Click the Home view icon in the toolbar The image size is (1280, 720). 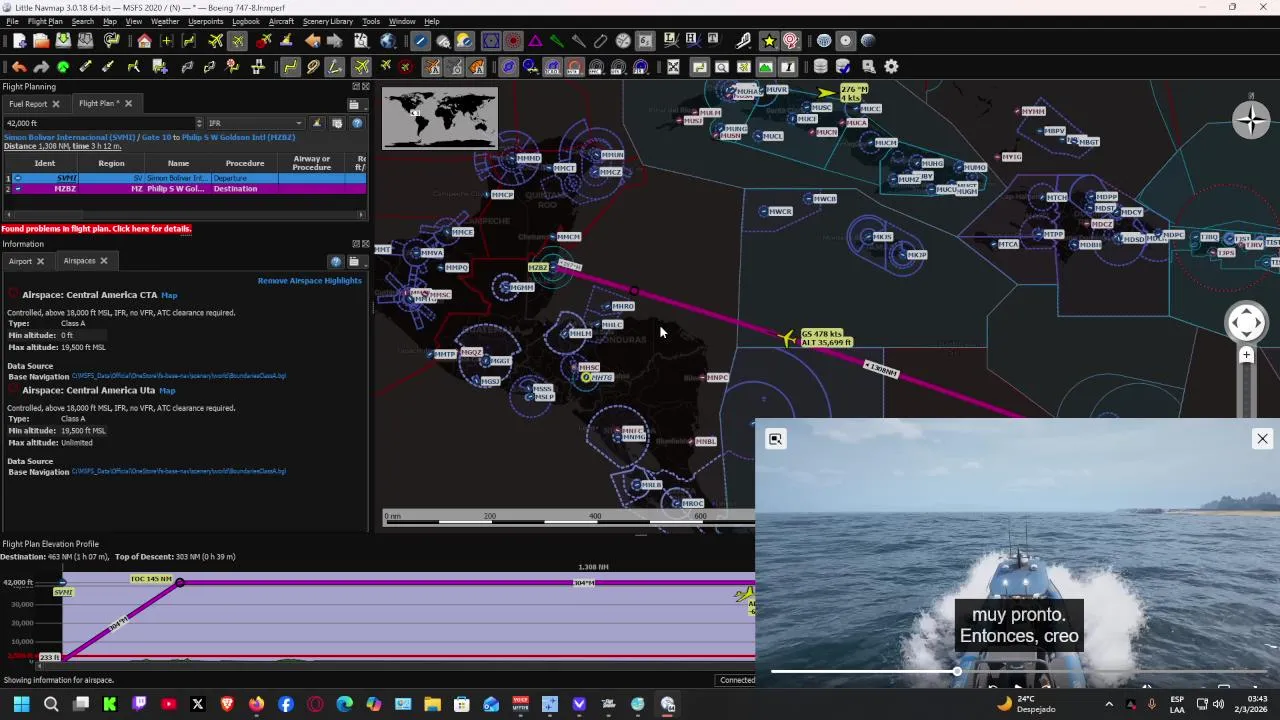point(144,41)
